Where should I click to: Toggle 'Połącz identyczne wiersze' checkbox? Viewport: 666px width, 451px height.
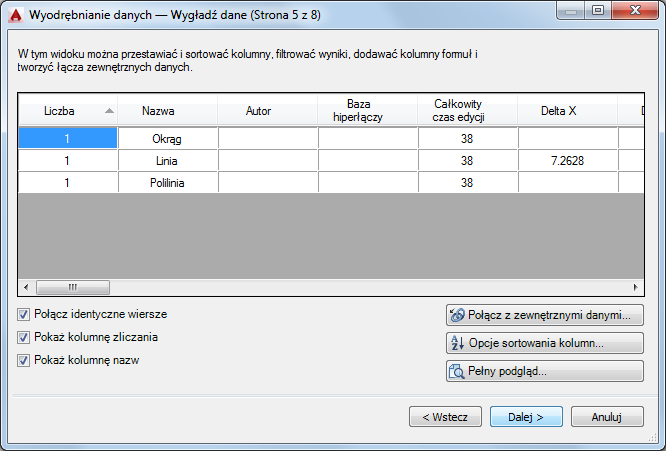pos(23,314)
